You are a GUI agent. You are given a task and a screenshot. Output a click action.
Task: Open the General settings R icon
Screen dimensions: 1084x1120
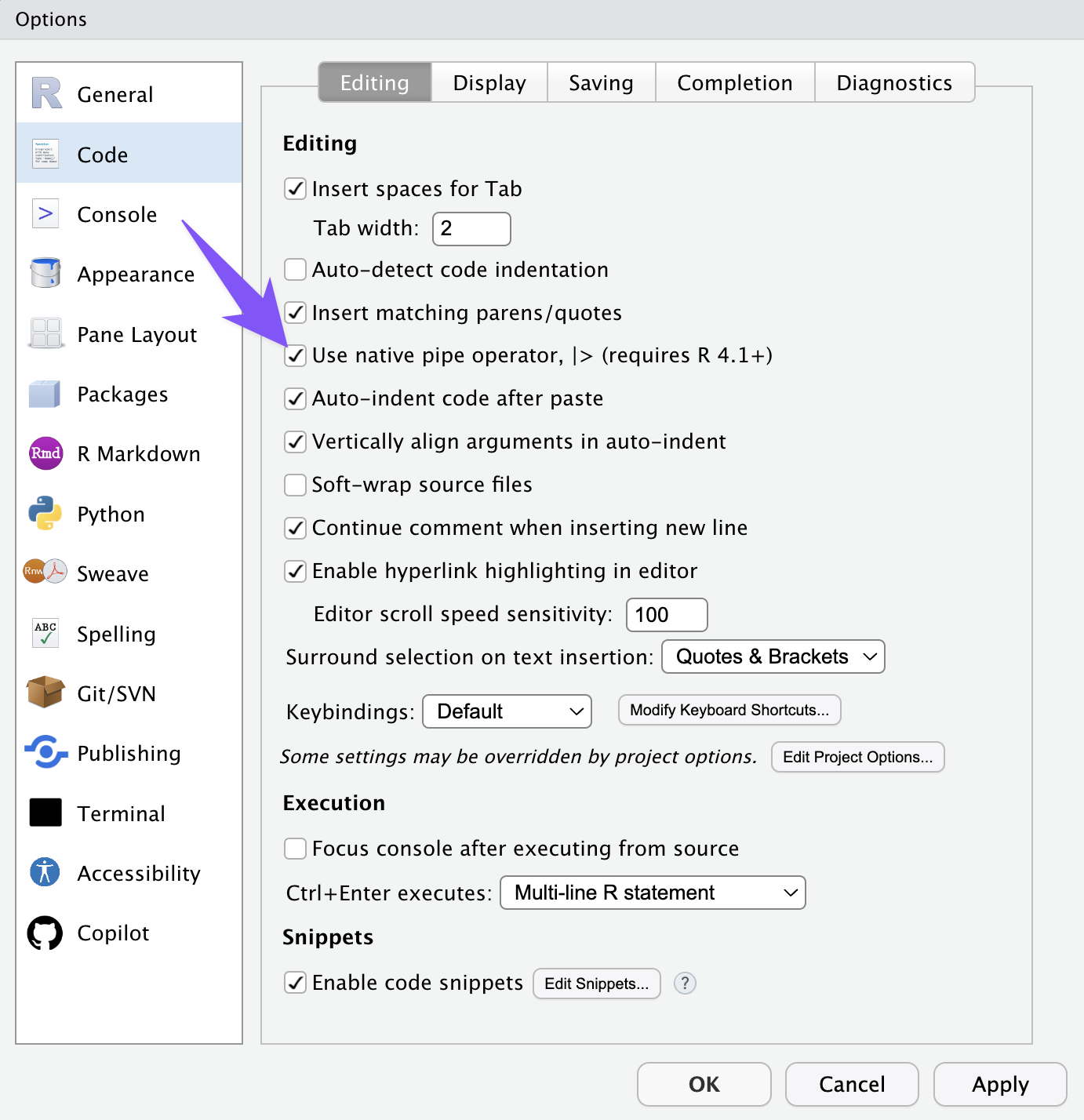[46, 94]
